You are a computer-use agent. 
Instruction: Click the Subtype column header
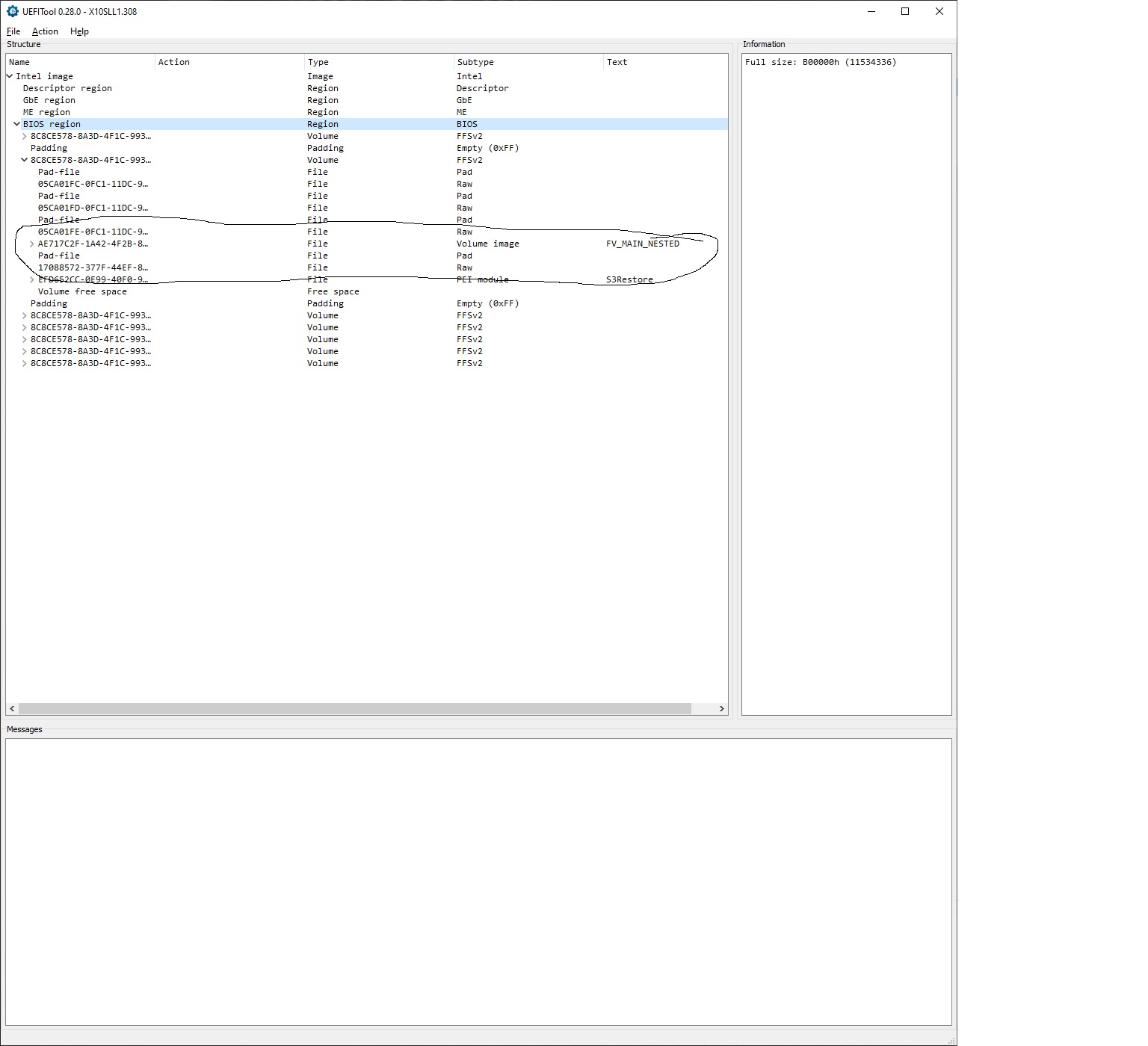529,62
